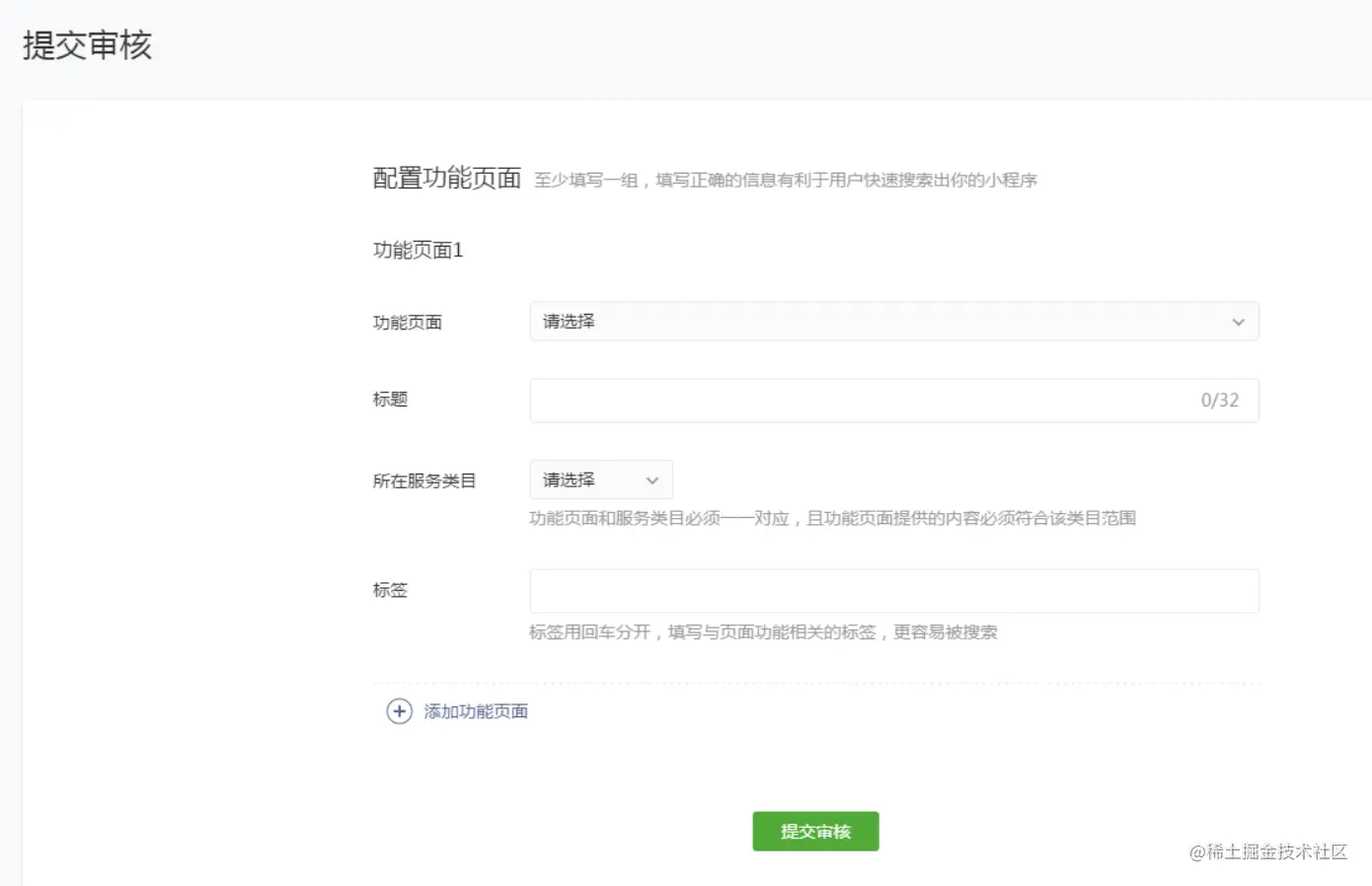The image size is (1372, 886).
Task: Click the hint text 标签用回车分开
Action: pyautogui.click(x=763, y=632)
